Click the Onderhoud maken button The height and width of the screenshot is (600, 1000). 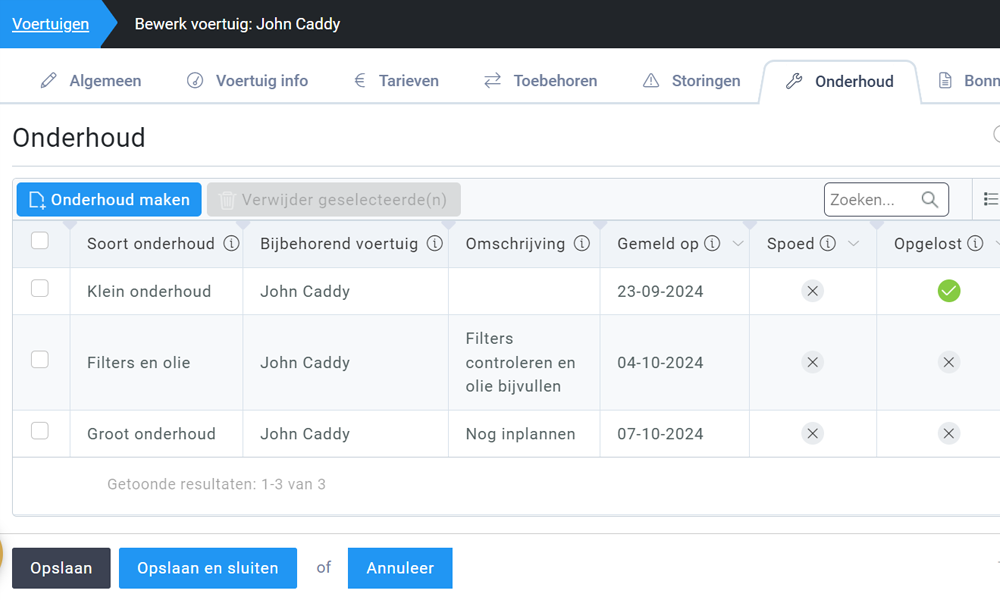click(x=109, y=200)
